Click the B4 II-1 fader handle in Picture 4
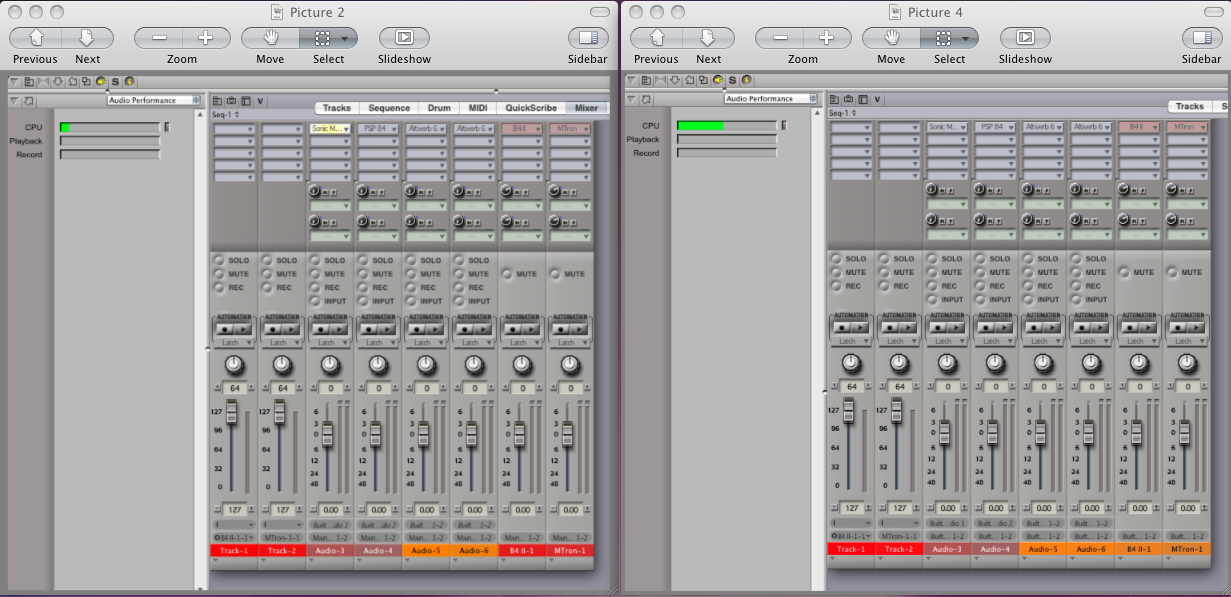 tap(1137, 433)
